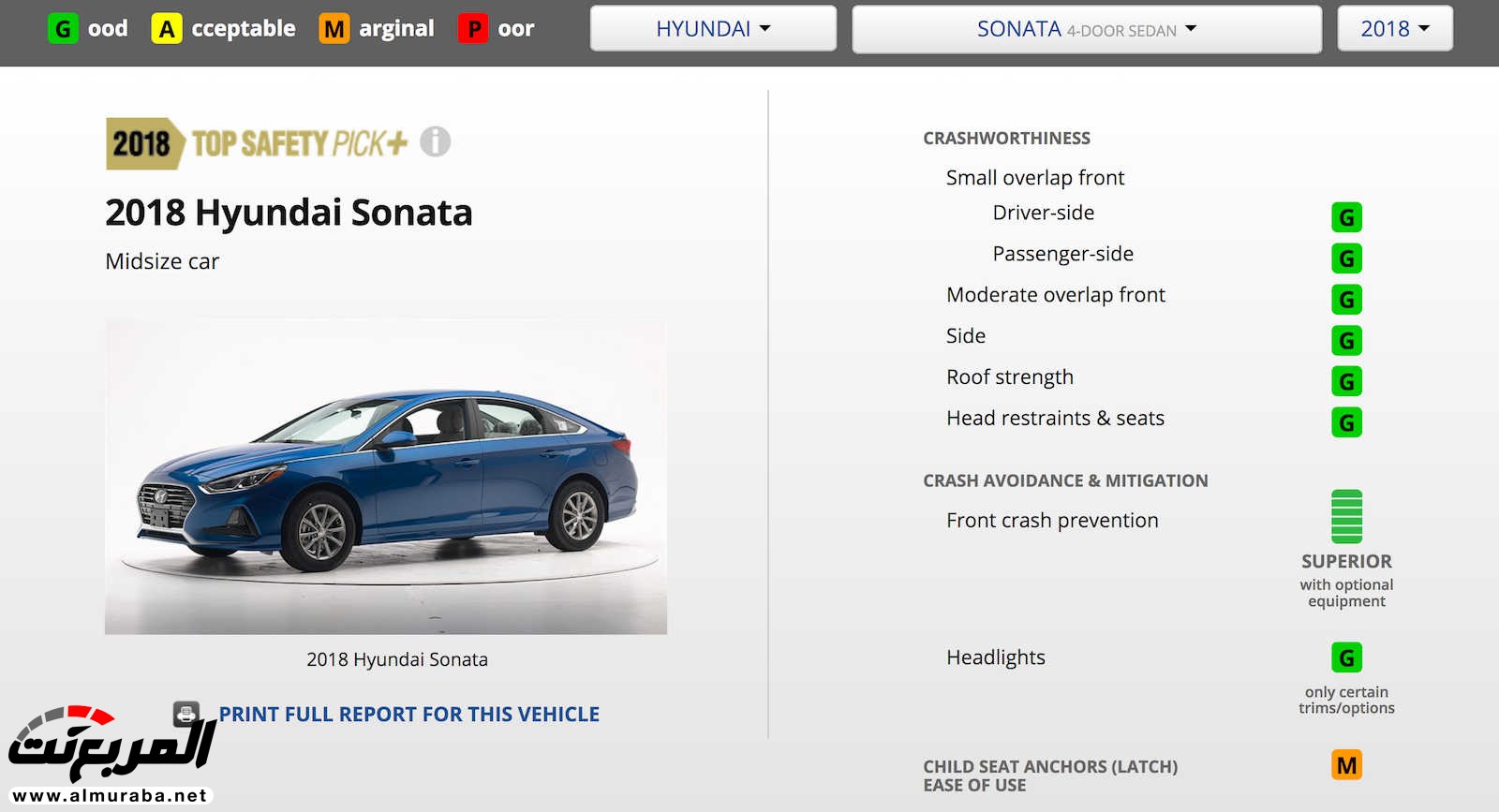Click the green G legend icon
This screenshot has width=1499, height=812.
pos(63,29)
